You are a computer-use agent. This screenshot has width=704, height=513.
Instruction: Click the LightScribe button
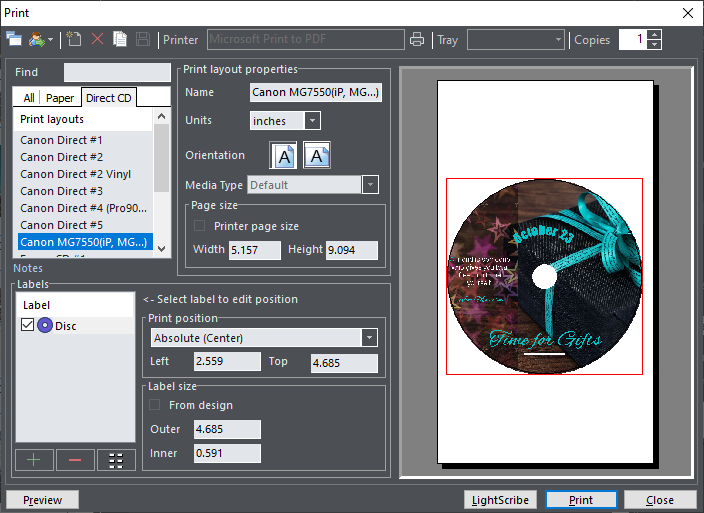pos(500,500)
